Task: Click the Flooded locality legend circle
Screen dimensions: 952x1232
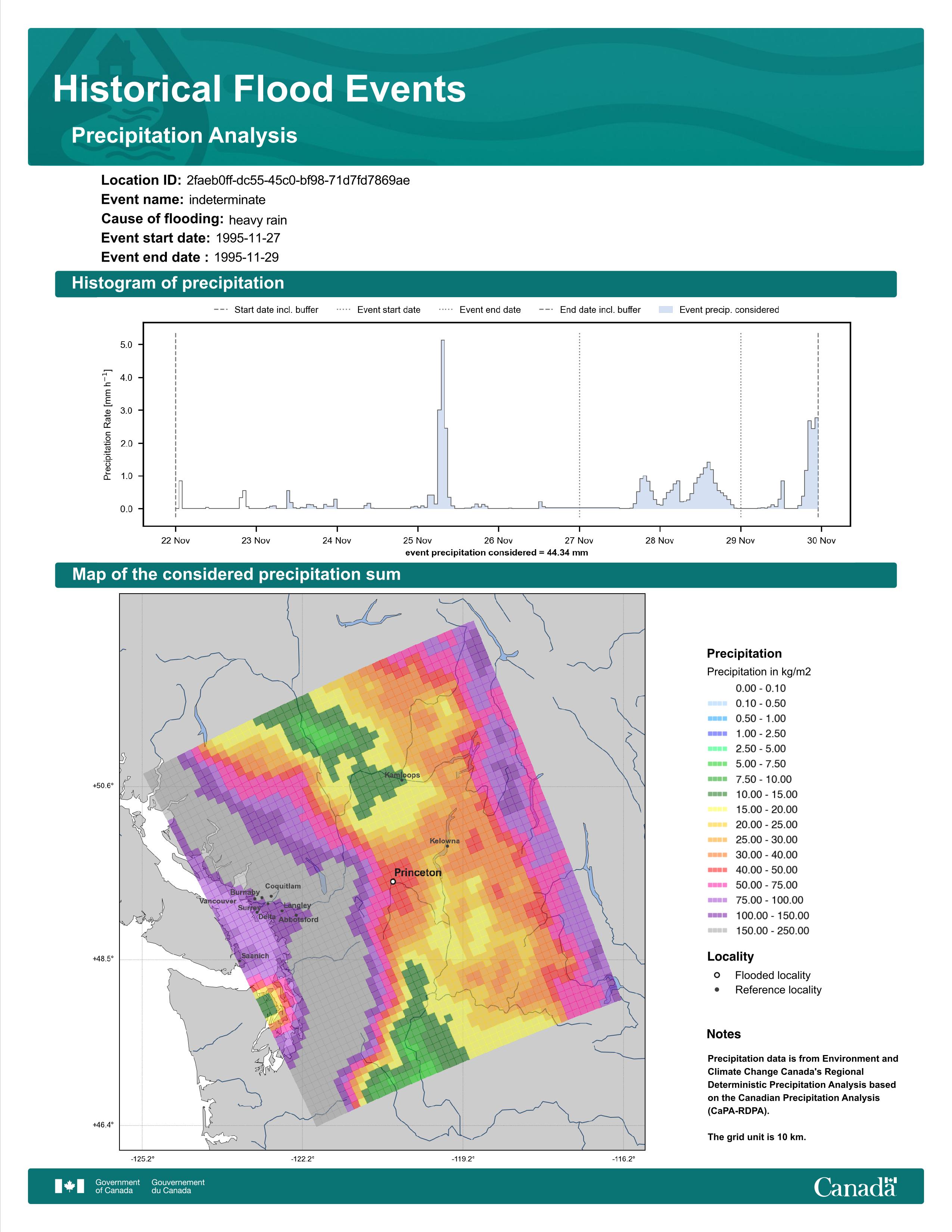Action: 717,975
